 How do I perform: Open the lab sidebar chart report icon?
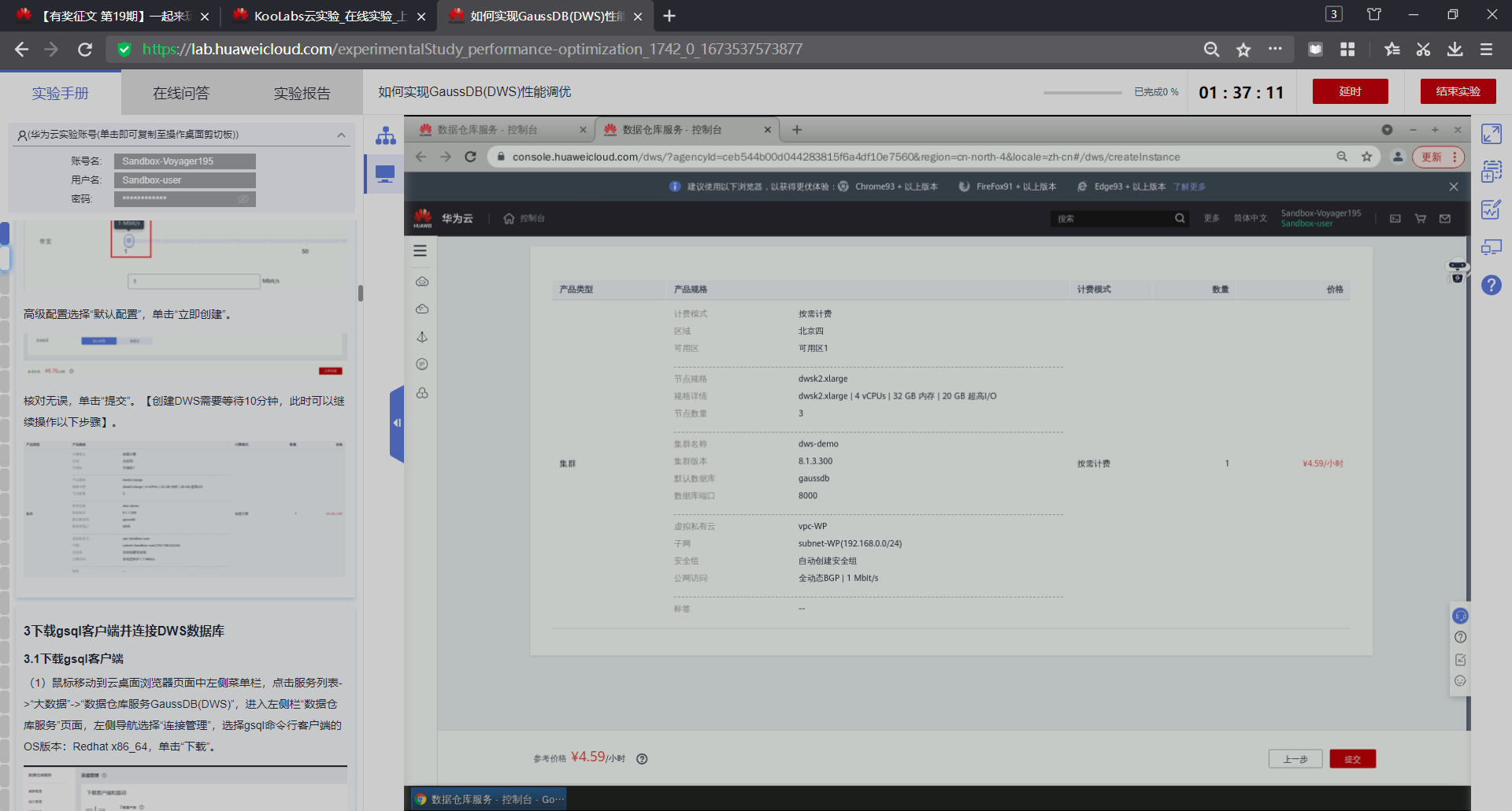click(x=1491, y=209)
